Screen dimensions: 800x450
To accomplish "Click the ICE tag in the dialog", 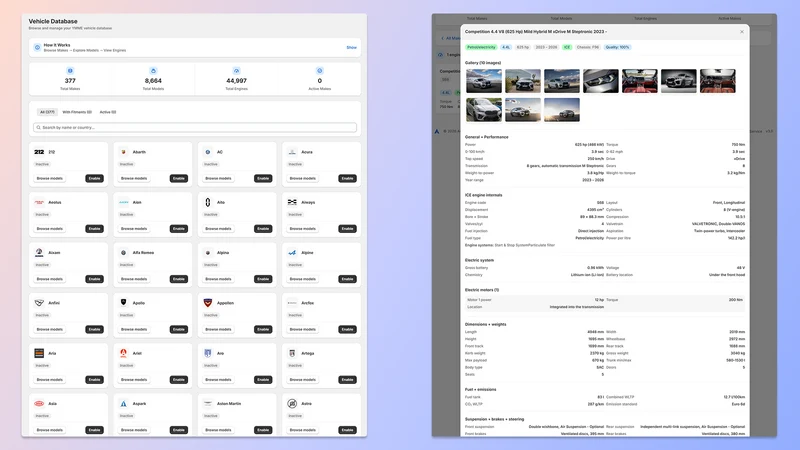I will click(567, 47).
